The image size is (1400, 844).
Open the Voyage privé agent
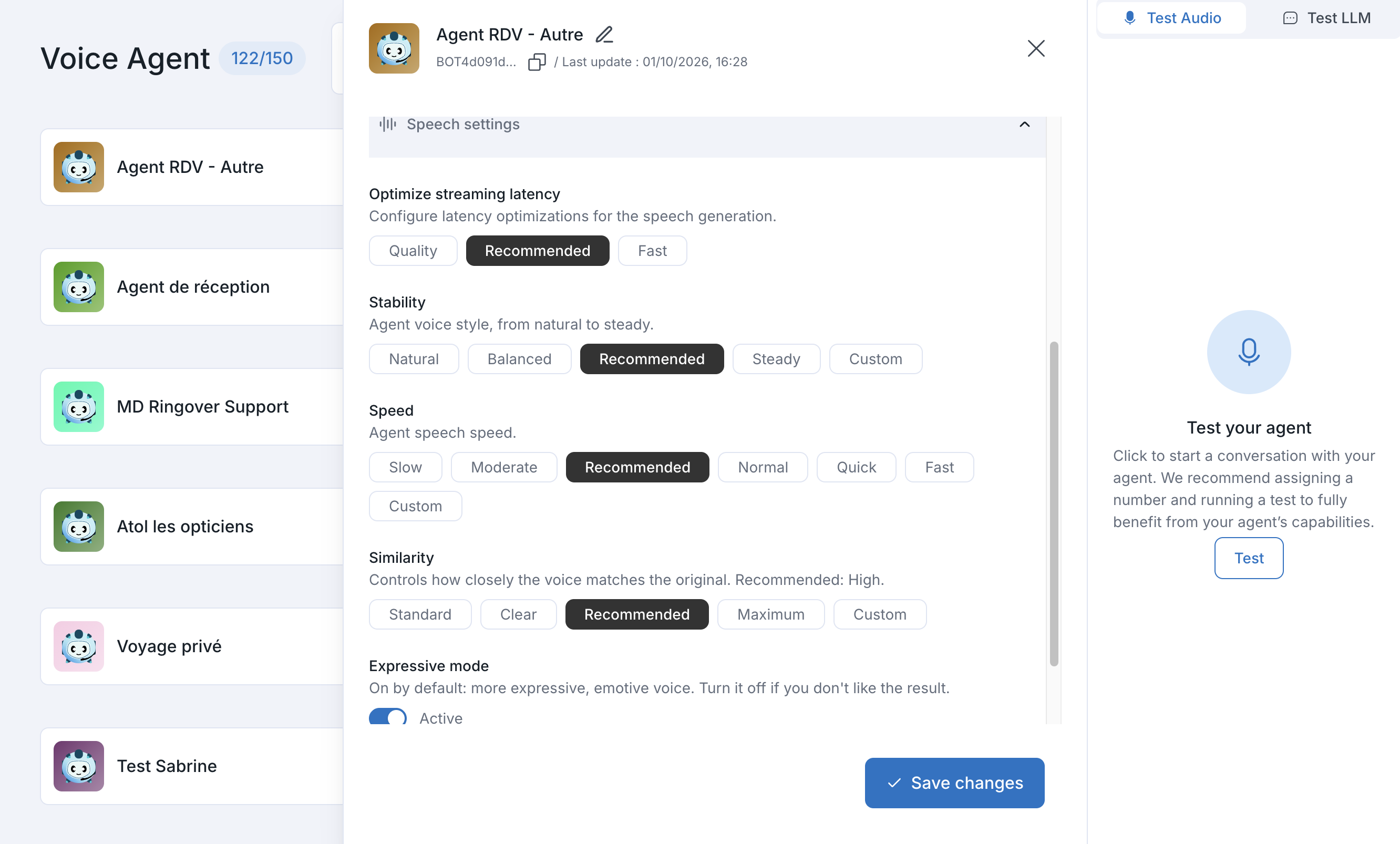(x=192, y=647)
